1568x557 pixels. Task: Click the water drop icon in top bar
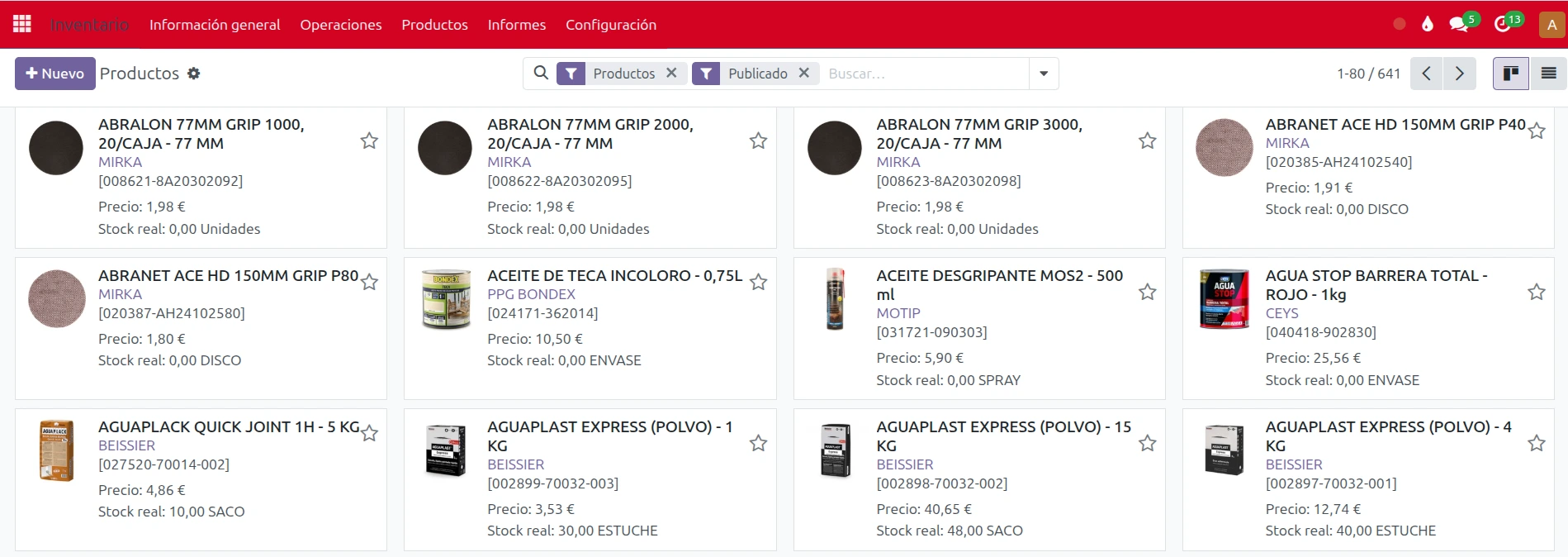point(1428,25)
